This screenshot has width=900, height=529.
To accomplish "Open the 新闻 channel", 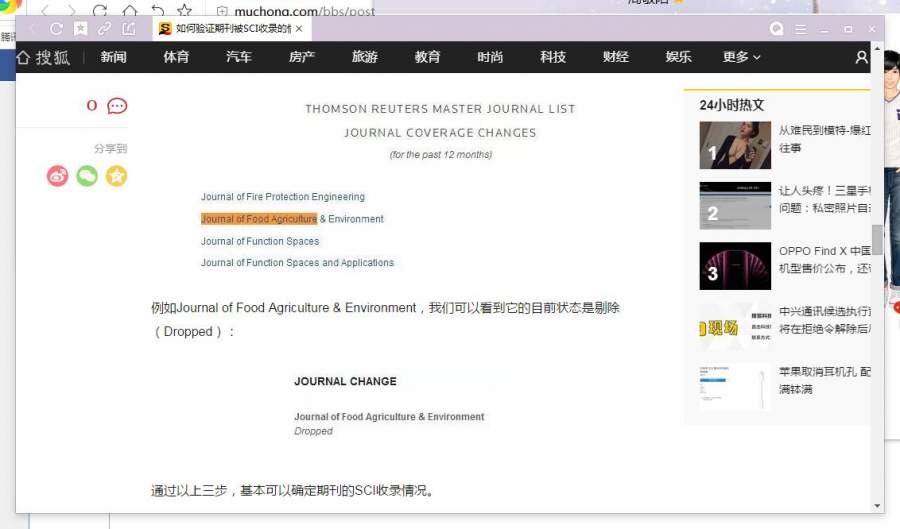I will click(113, 57).
